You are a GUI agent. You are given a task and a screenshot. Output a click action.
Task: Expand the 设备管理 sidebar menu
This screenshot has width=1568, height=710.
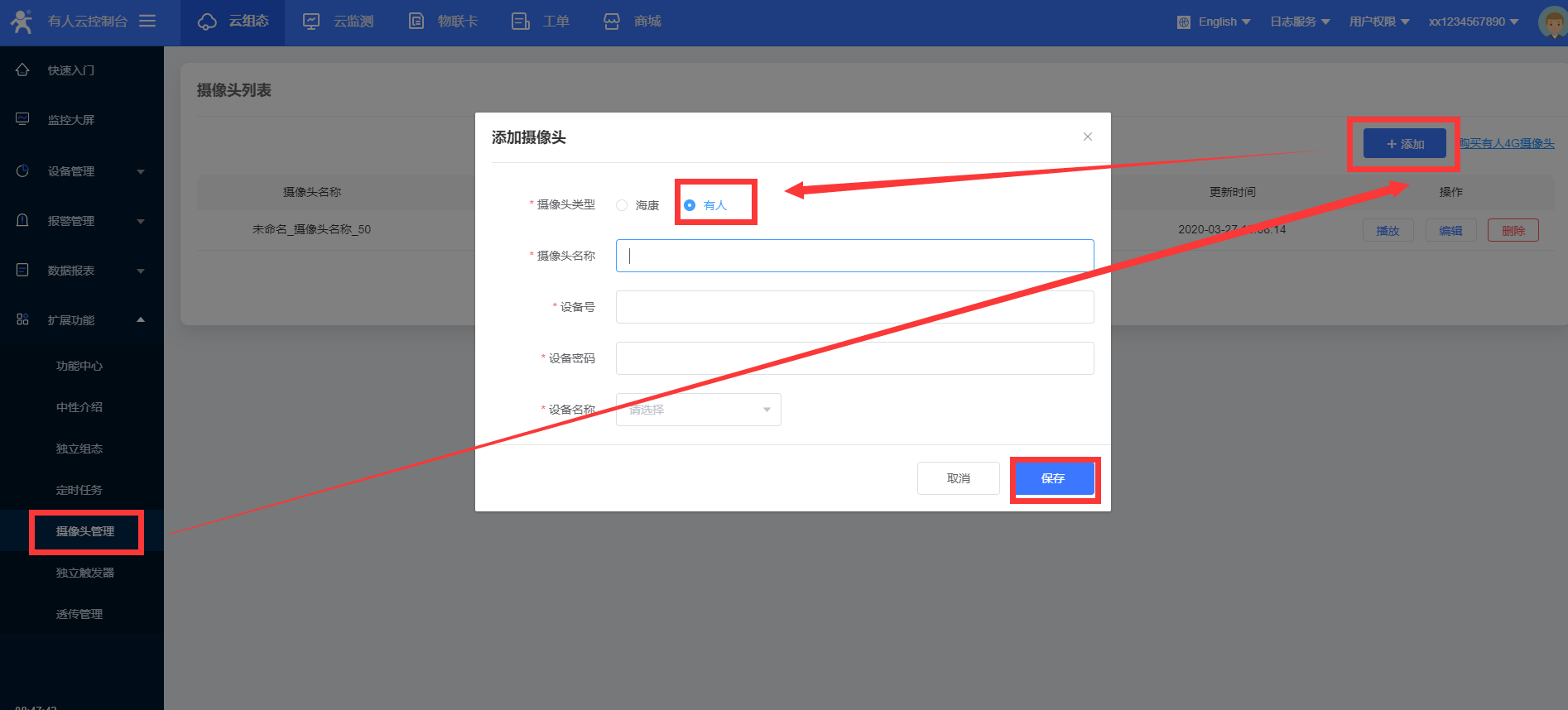point(81,171)
